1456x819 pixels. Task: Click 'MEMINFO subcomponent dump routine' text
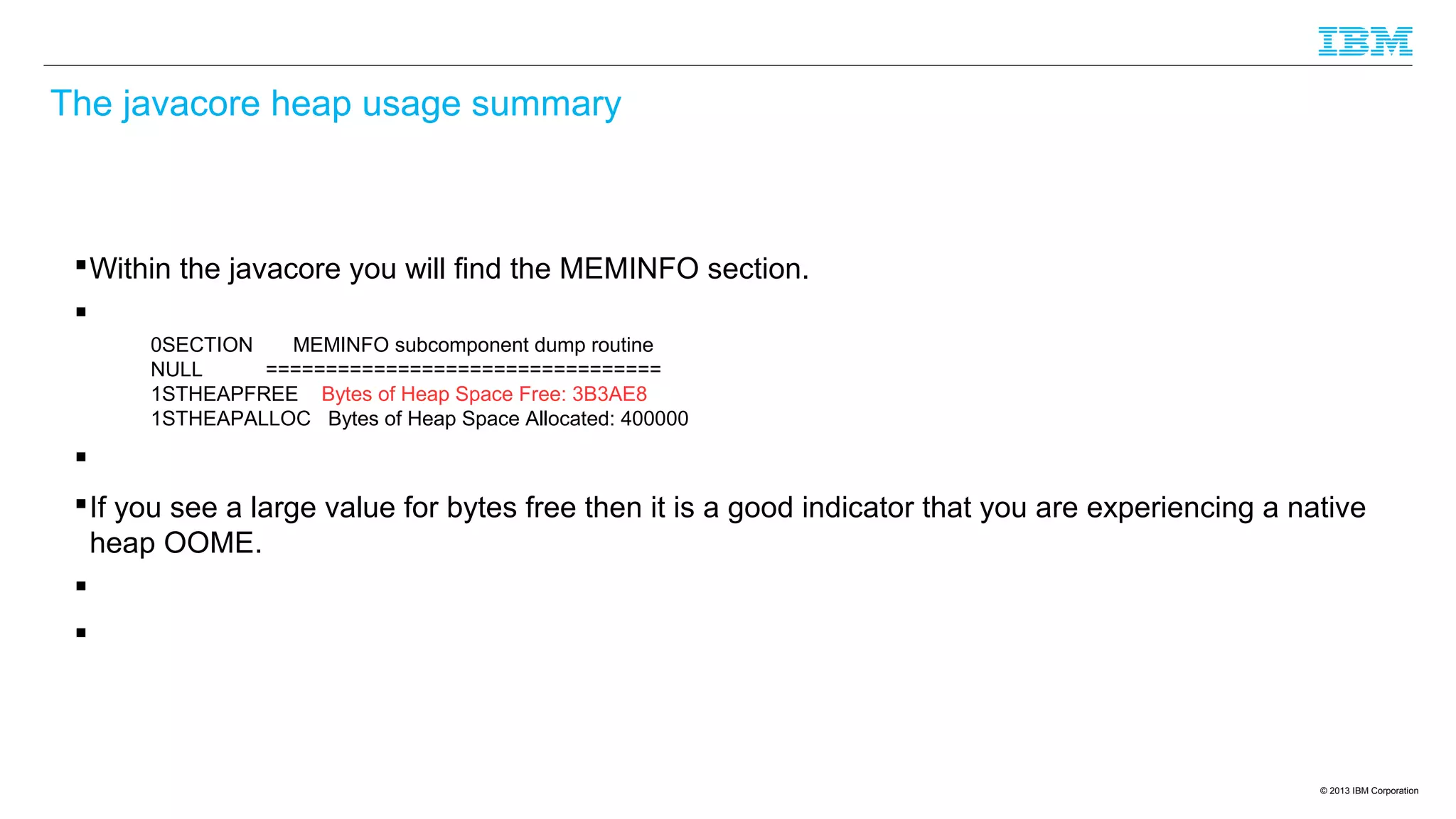tap(473, 345)
